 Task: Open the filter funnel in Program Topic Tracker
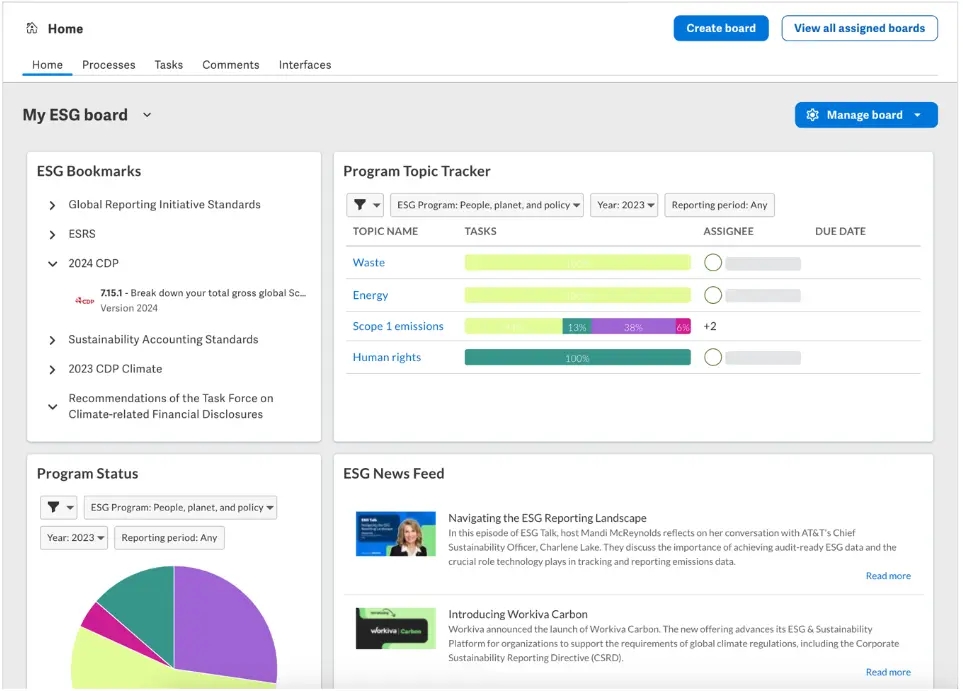(365, 205)
